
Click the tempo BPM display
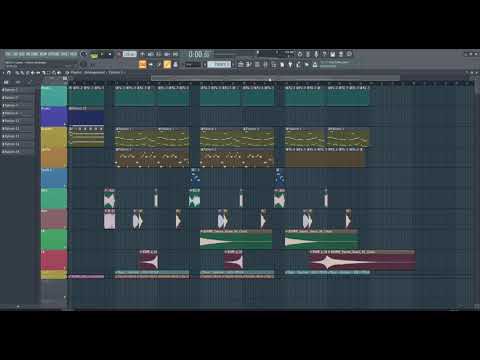(129, 54)
